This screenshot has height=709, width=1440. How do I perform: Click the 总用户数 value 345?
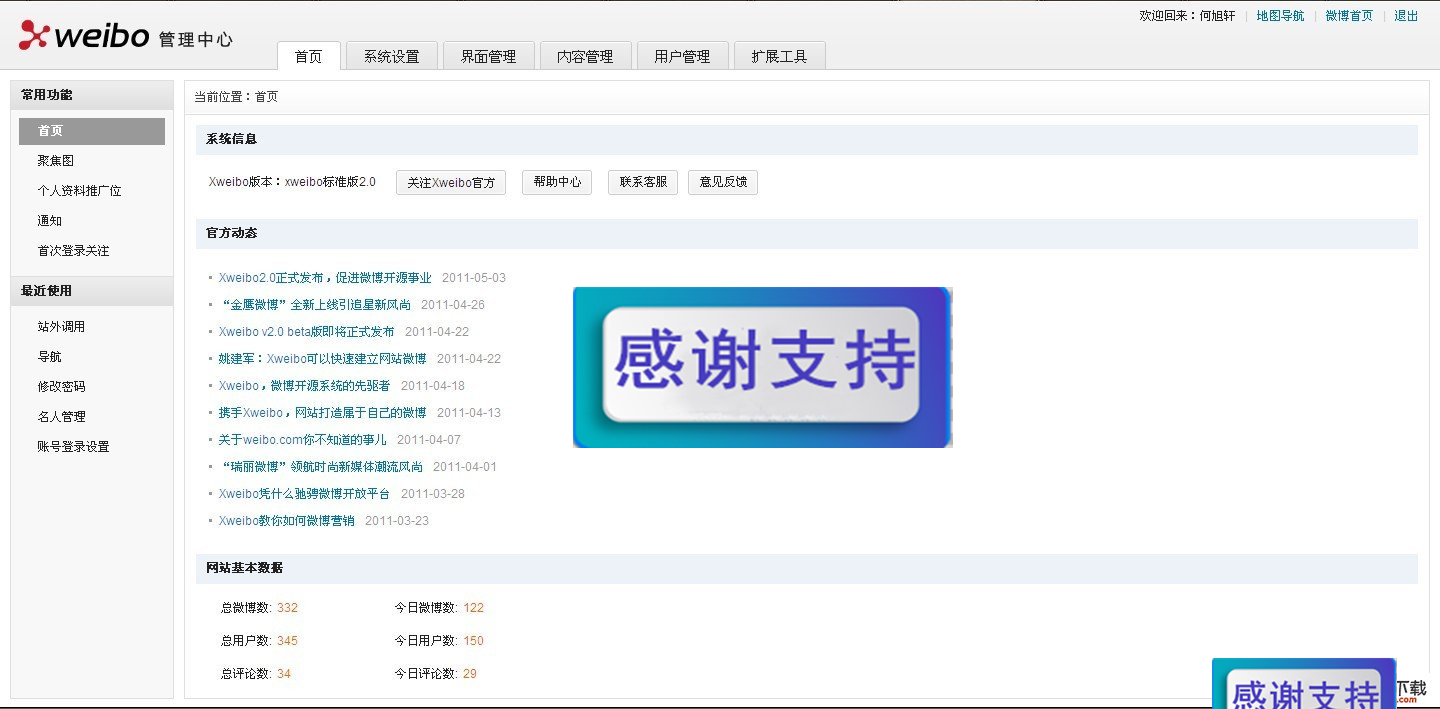[x=287, y=641]
